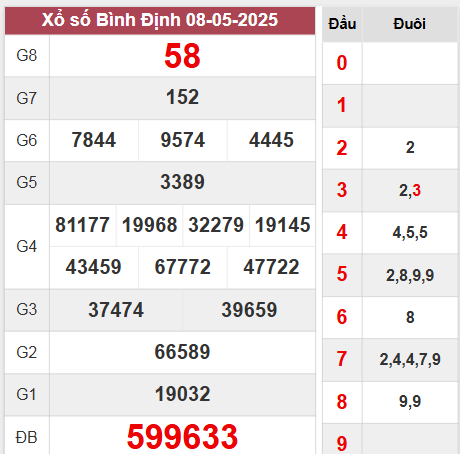Select the G1 prize number 19032
Viewport: 460px width, 454px height.
pyautogui.click(x=182, y=394)
